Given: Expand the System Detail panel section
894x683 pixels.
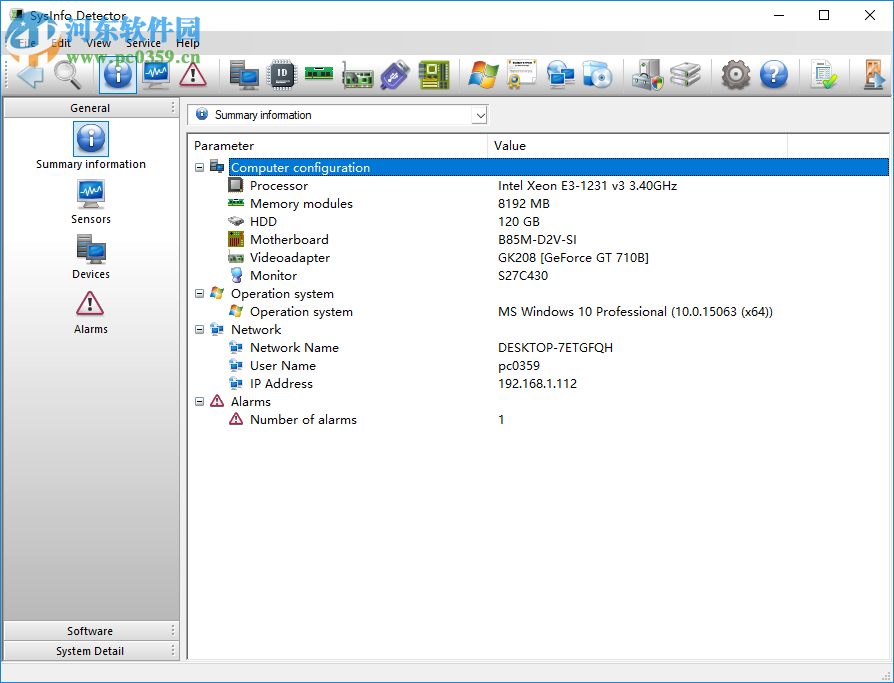Looking at the screenshot, I should click(90, 651).
